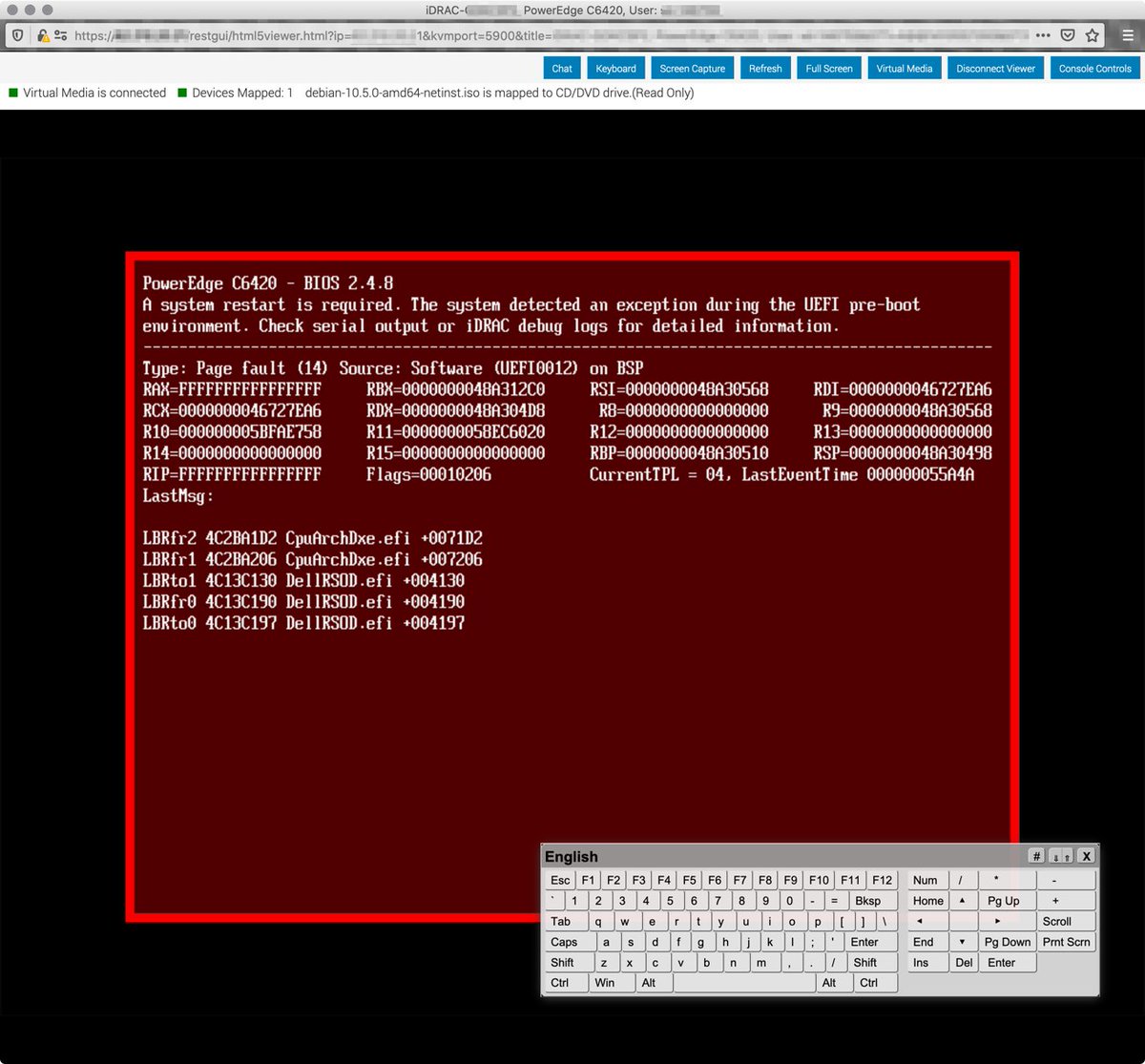This screenshot has height=1064, width=1145.
Task: Toggle the virtual Keyboard button
Action: (615, 68)
